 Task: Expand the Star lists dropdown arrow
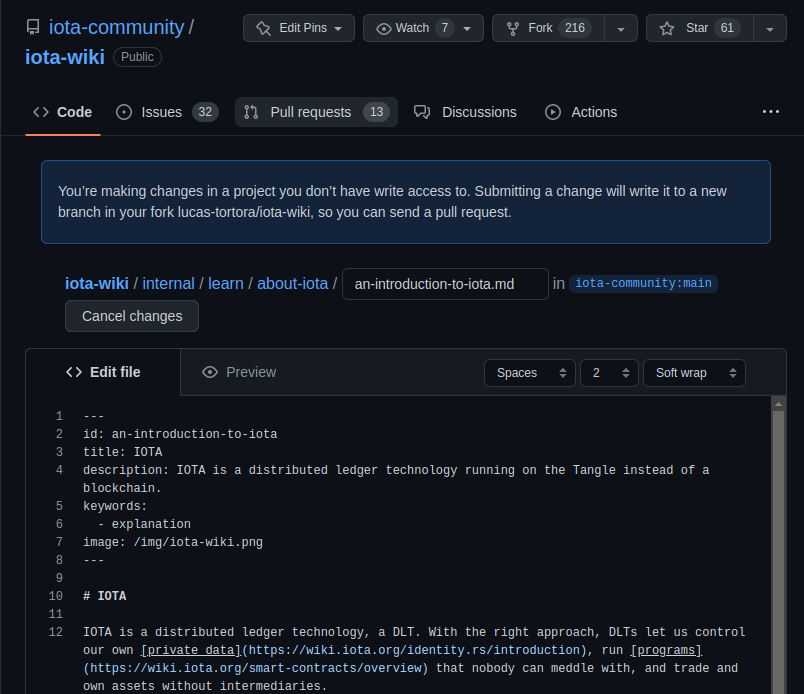(x=770, y=29)
